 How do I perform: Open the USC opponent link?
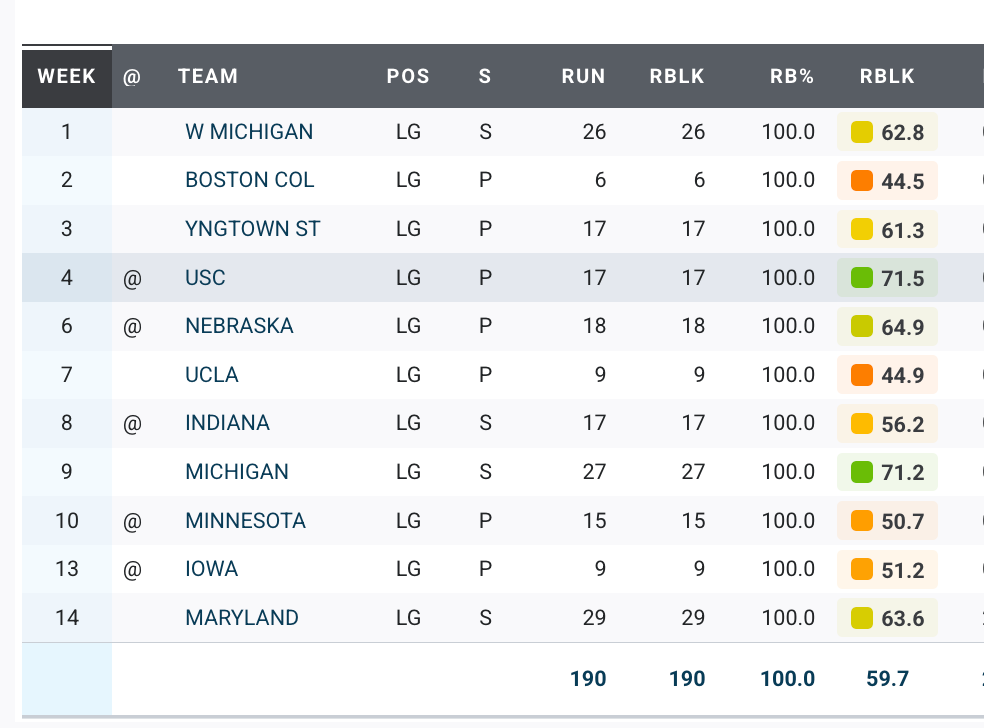pyautogui.click(x=206, y=278)
